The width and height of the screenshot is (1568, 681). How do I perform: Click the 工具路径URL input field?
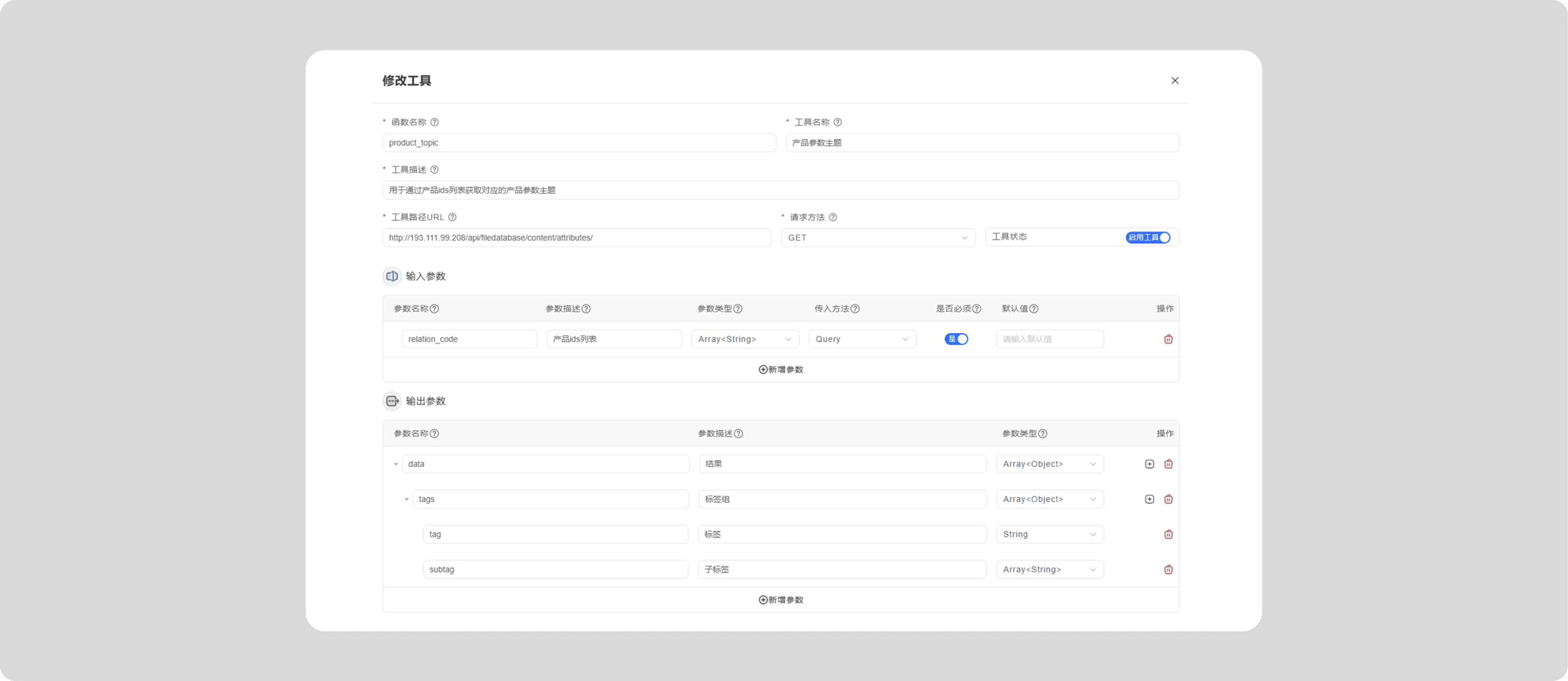(x=577, y=238)
